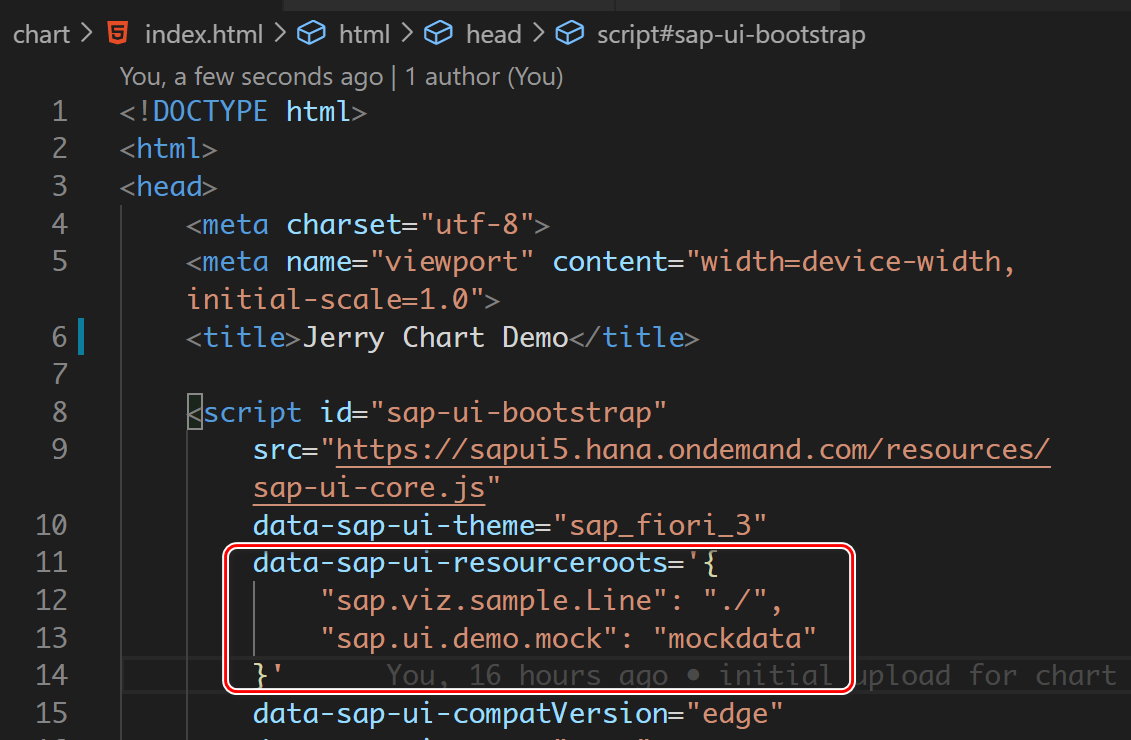Open the head element breadcrumb
The width and height of the screenshot is (1131, 740).
(x=493, y=34)
